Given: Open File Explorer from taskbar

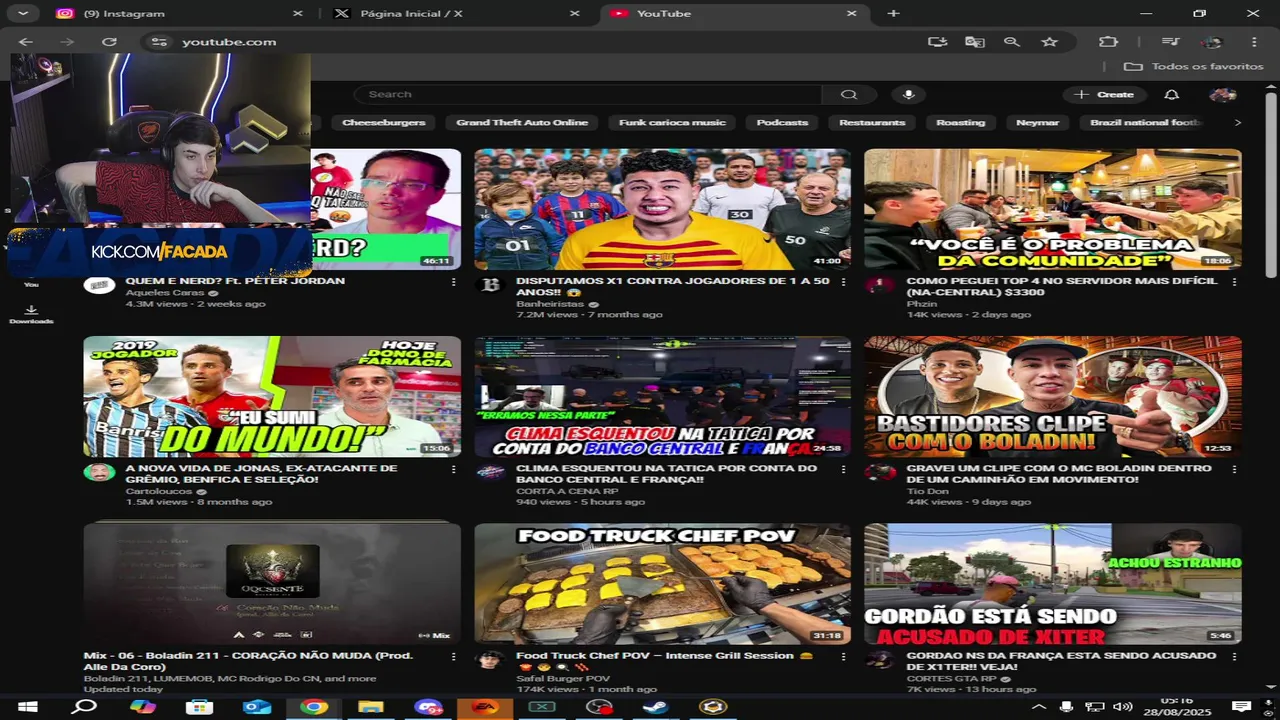Looking at the screenshot, I should click(371, 707).
